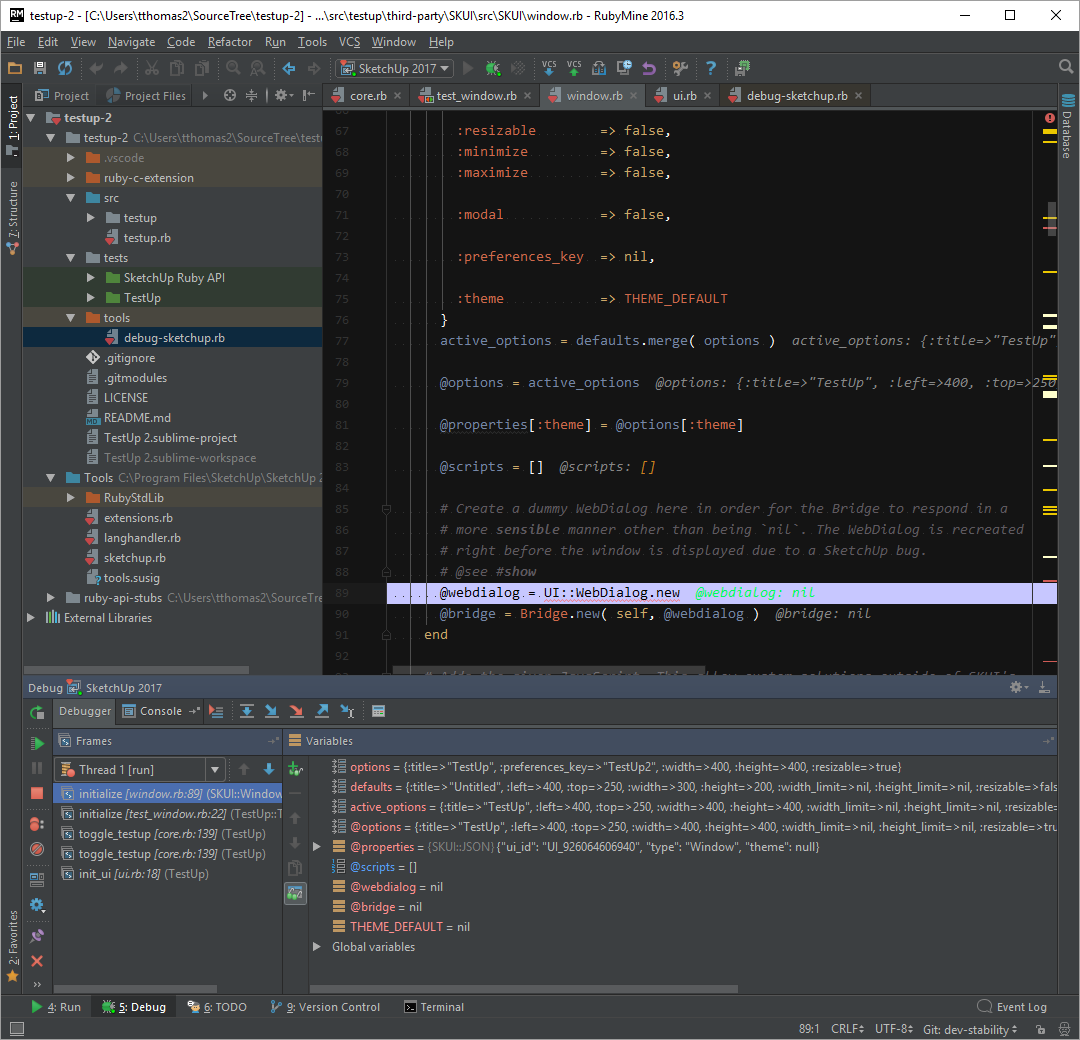Image resolution: width=1080 pixels, height=1040 pixels.
Task: Click the Step Out debugger icon
Action: 322,712
